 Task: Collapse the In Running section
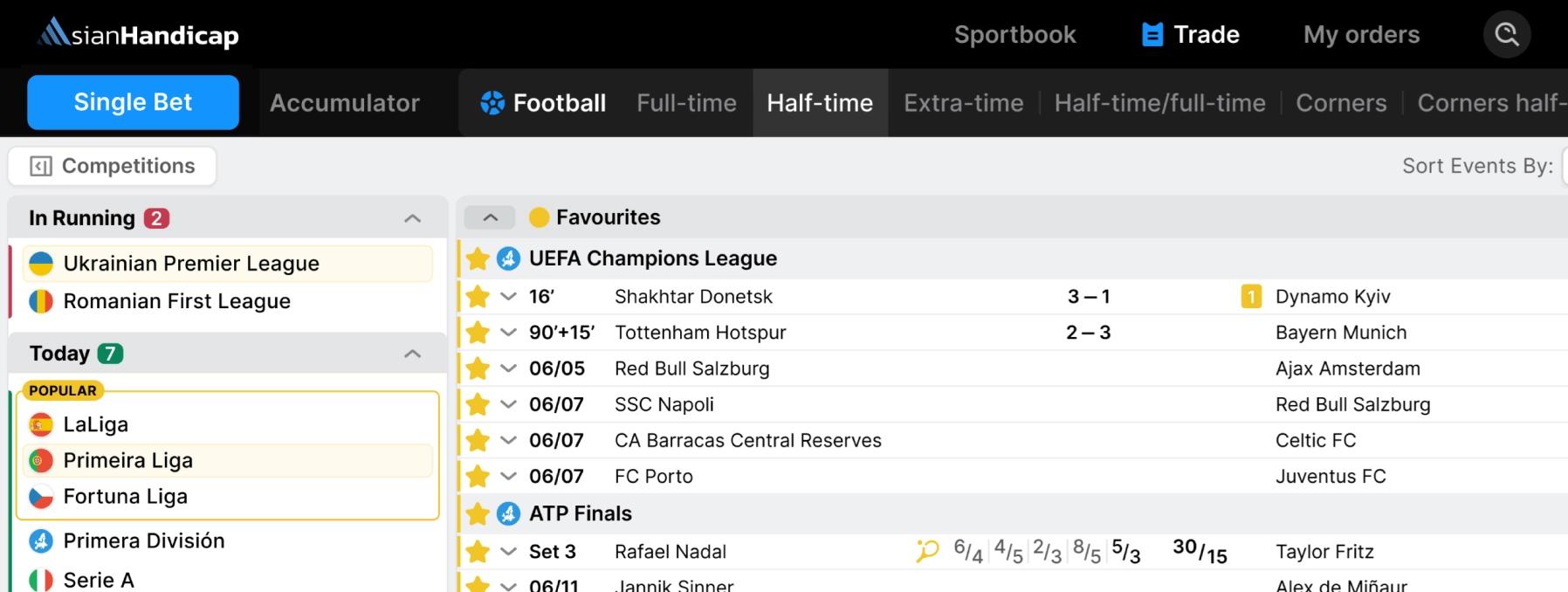pyautogui.click(x=412, y=218)
